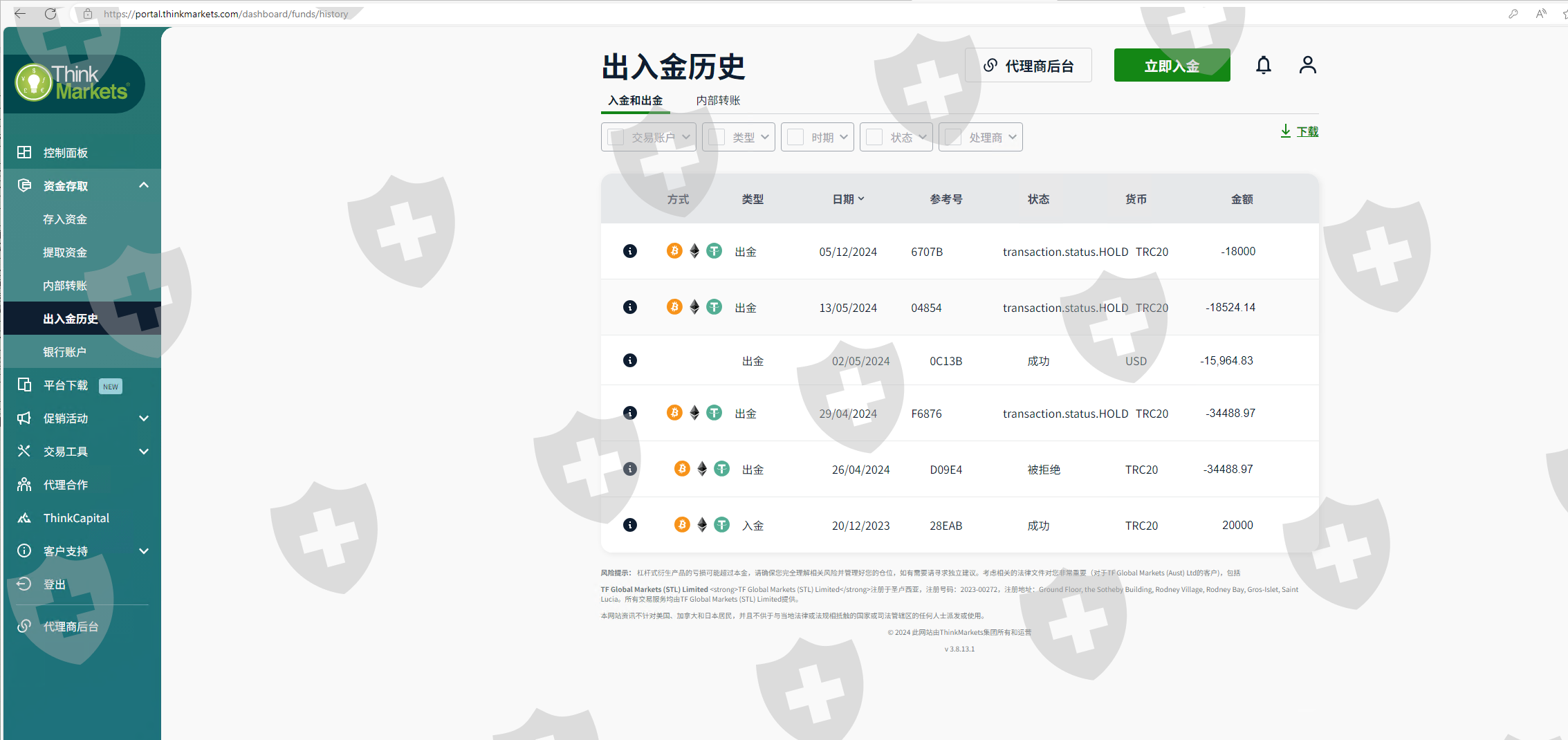Click the browser back arrow

point(20,14)
